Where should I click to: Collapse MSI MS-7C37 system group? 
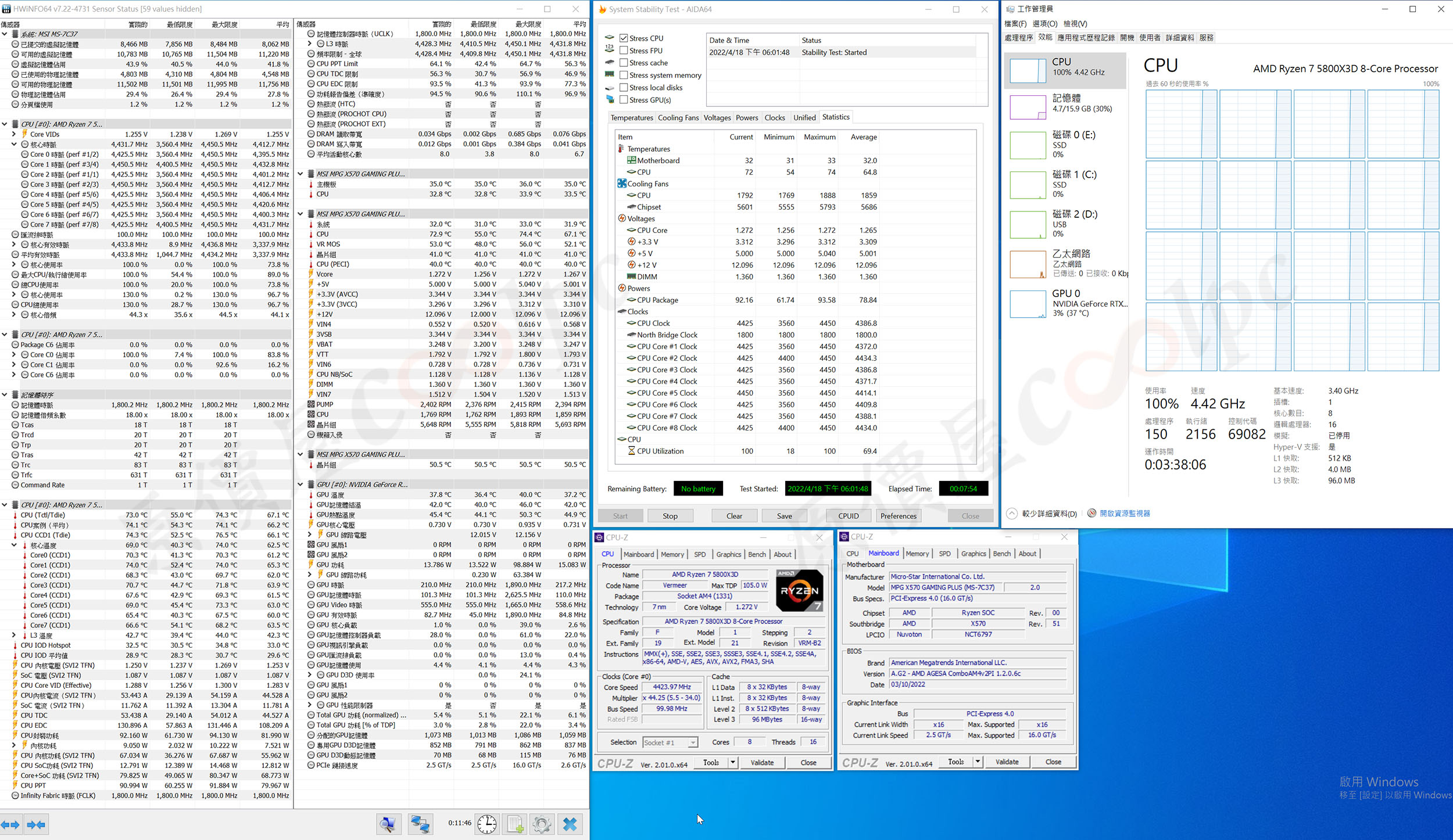[x=5, y=34]
